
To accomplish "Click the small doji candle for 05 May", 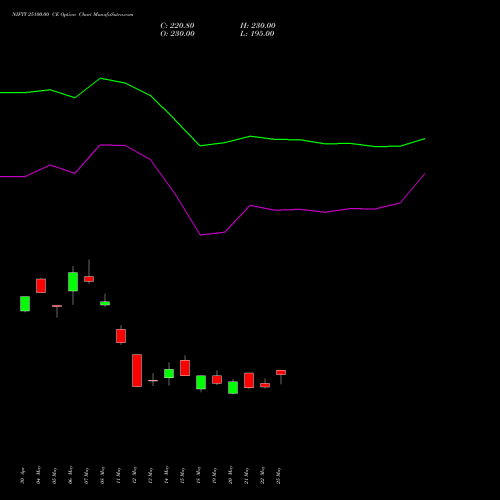I will click(x=57, y=306).
